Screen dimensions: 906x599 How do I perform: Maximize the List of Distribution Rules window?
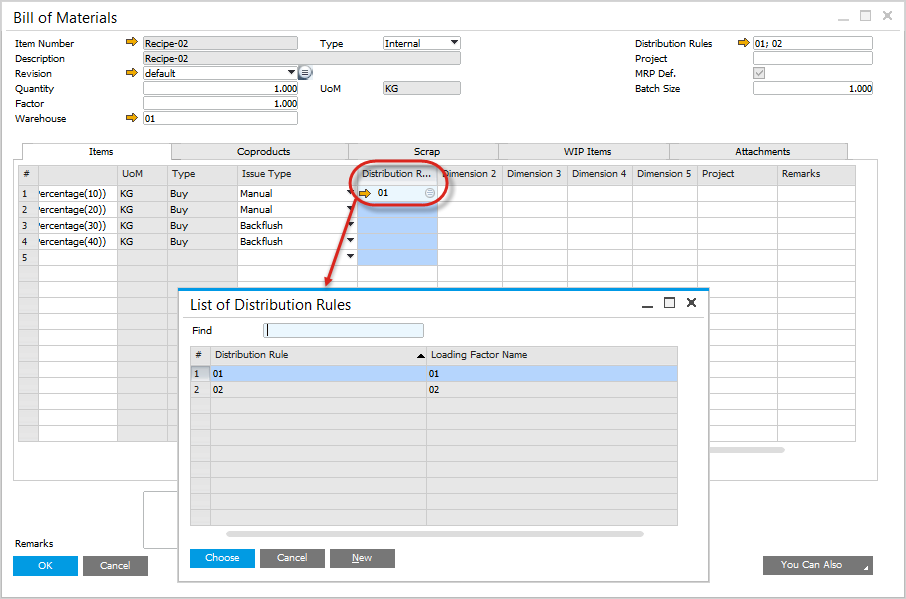pyautogui.click(x=669, y=303)
